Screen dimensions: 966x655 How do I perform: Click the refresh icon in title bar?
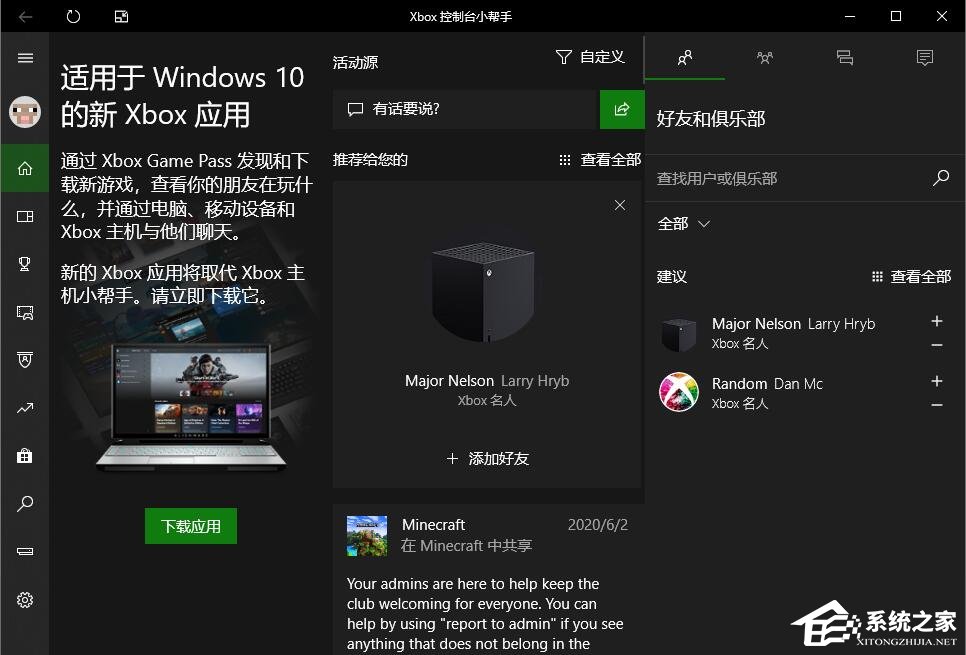[x=73, y=17]
